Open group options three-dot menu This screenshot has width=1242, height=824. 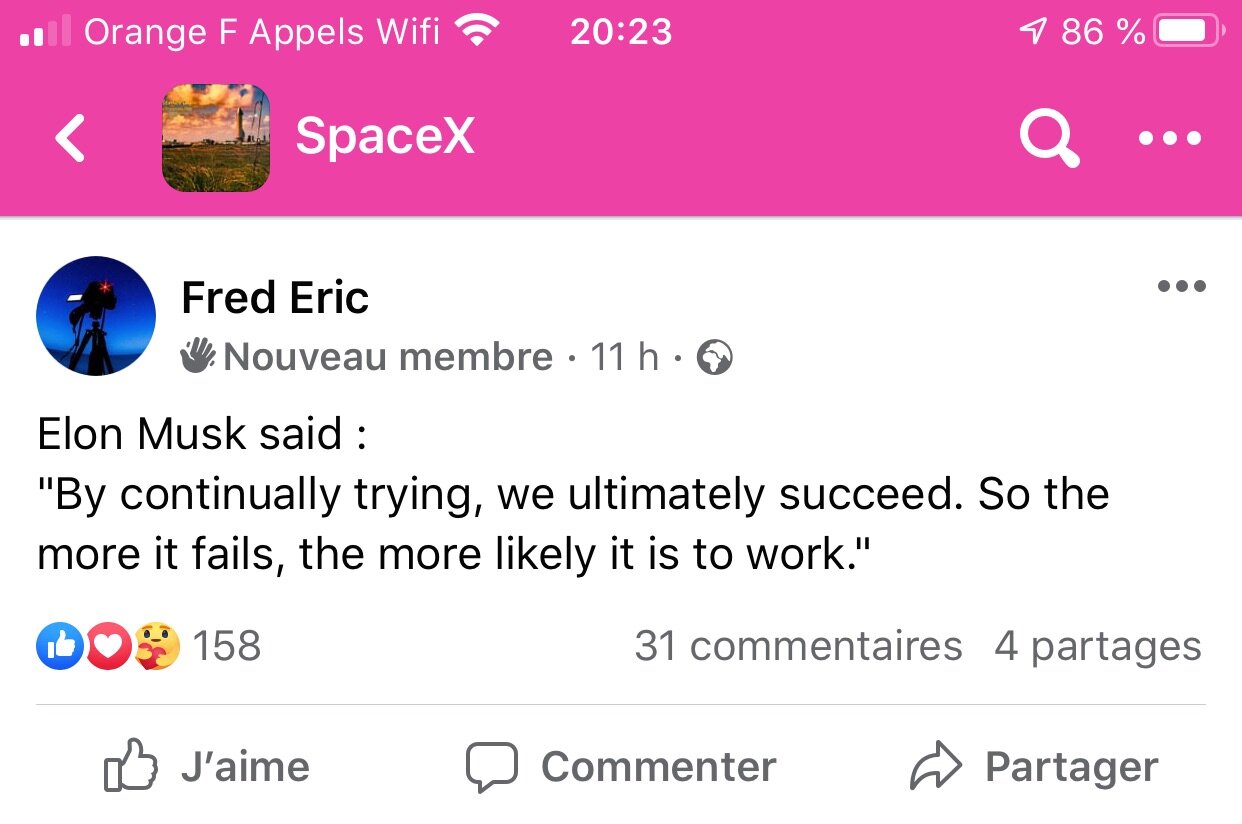(1170, 138)
